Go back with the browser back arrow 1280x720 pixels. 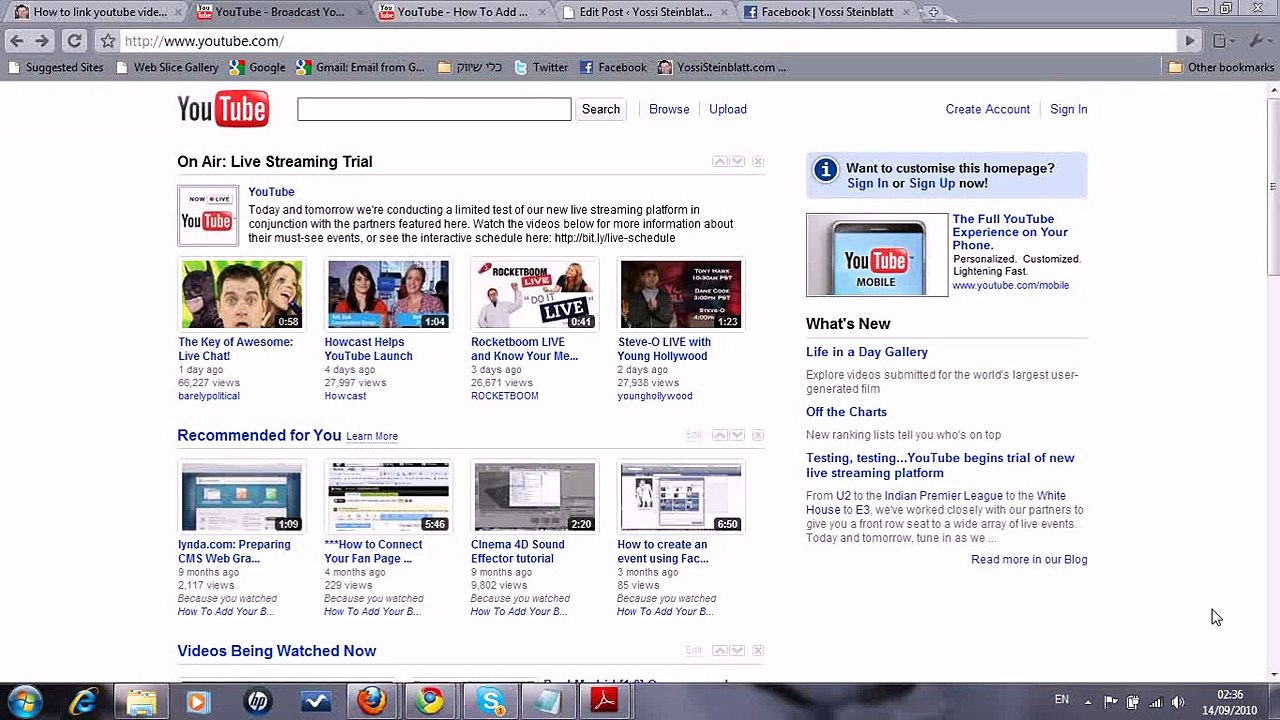pos(16,41)
